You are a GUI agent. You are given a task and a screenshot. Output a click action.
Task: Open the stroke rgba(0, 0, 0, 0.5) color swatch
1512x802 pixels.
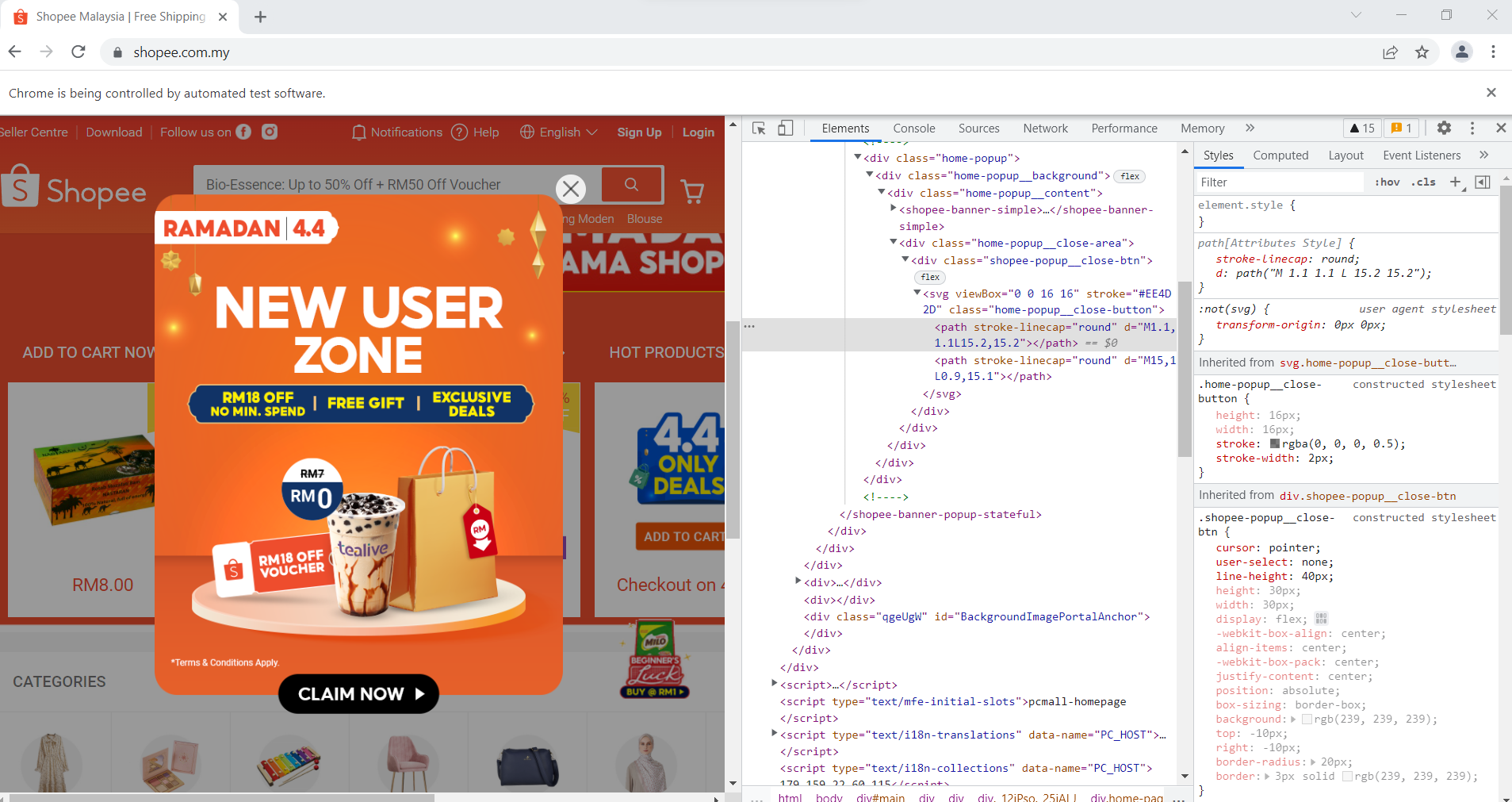tap(1274, 444)
